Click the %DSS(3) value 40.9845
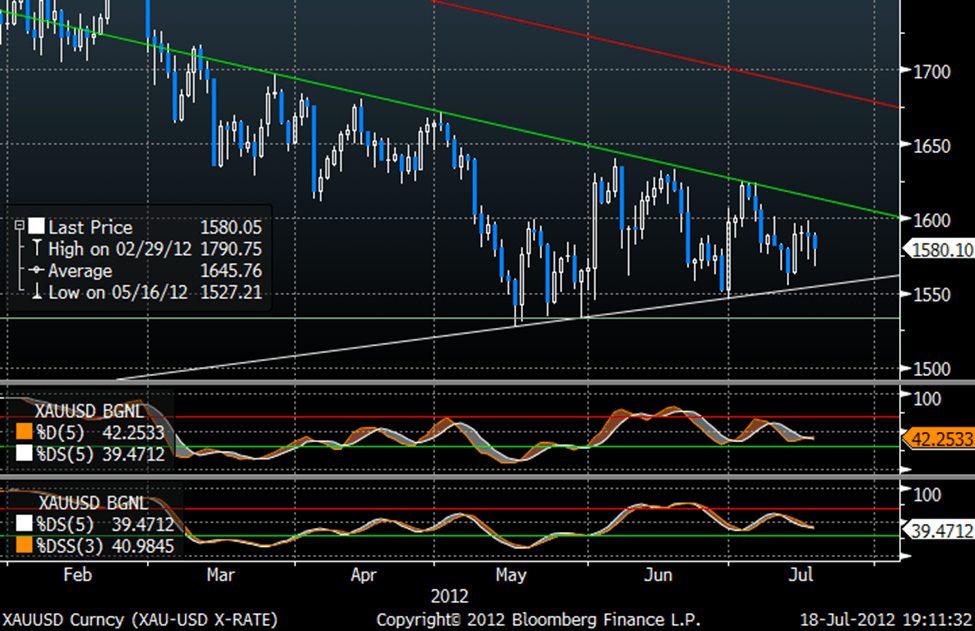This screenshot has height=631, width=975. point(143,546)
